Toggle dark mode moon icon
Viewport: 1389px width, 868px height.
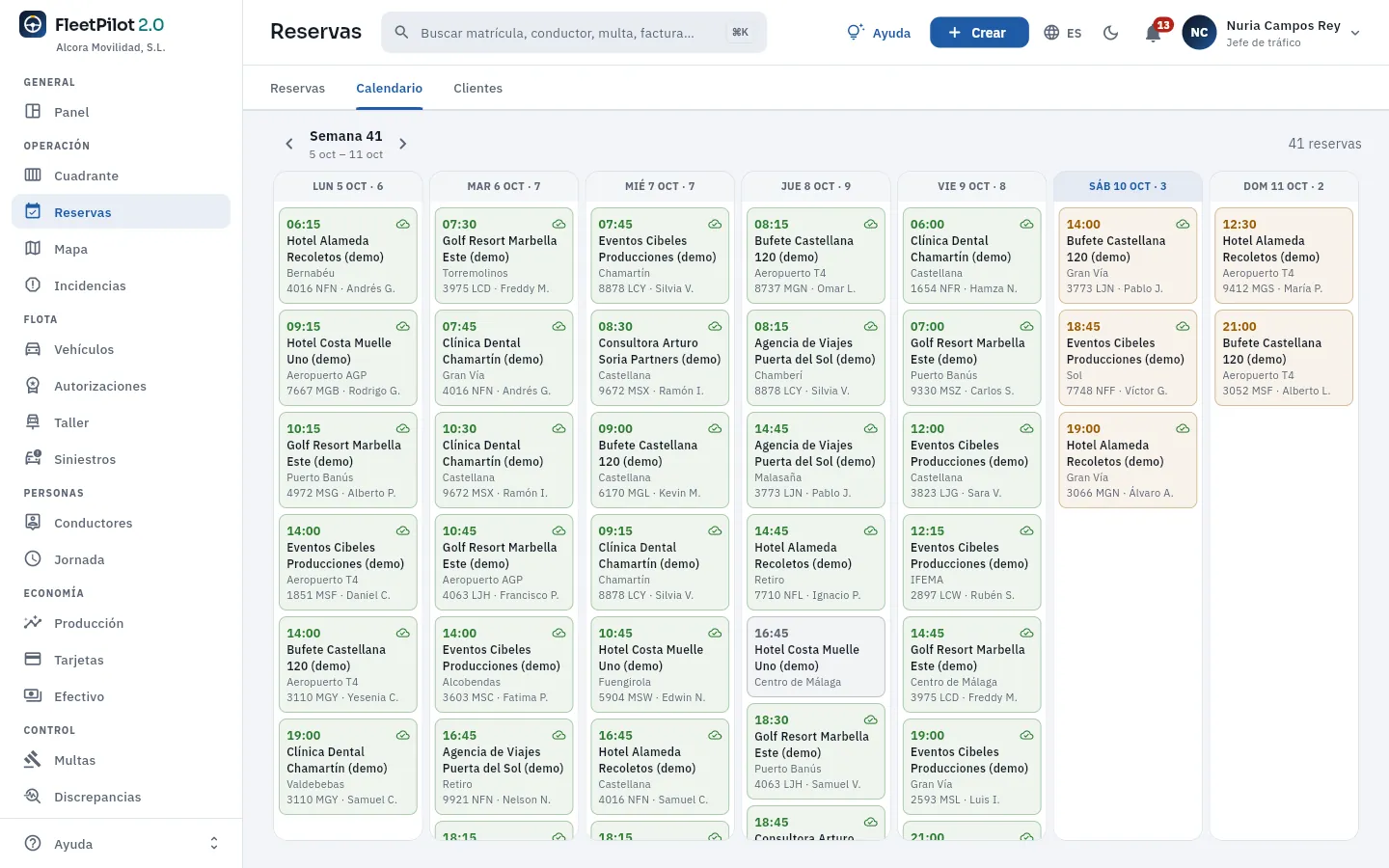[x=1111, y=33]
